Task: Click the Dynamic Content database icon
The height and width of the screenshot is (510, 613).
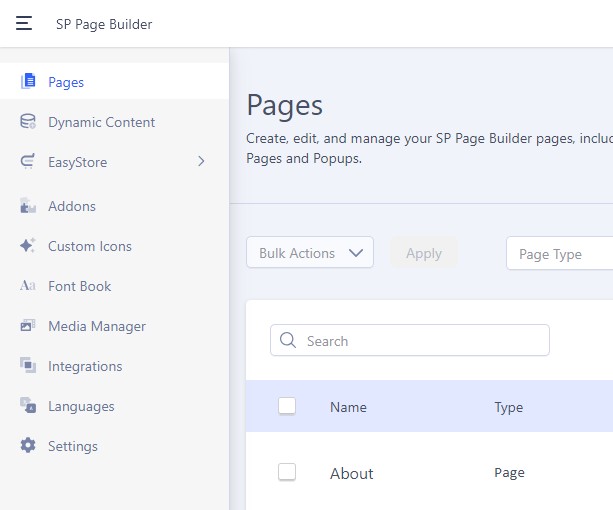Action: 28,122
